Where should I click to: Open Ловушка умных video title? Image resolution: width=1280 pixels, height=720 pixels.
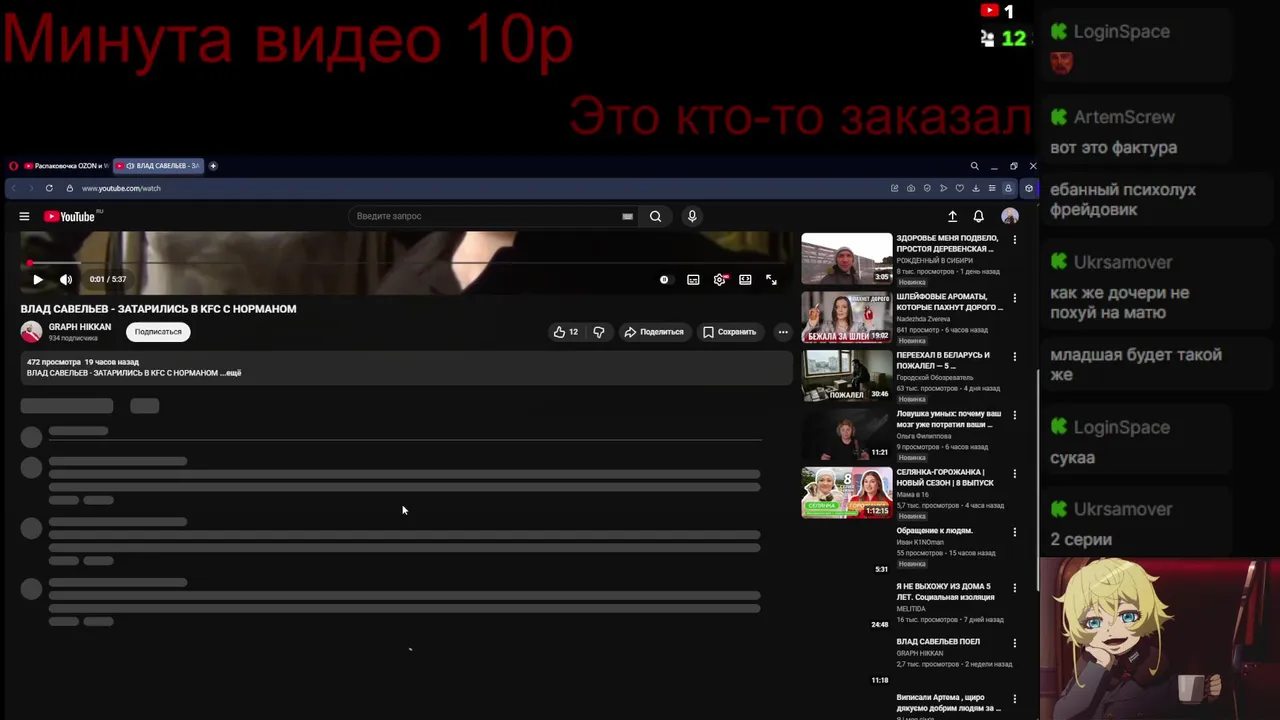(x=948, y=419)
